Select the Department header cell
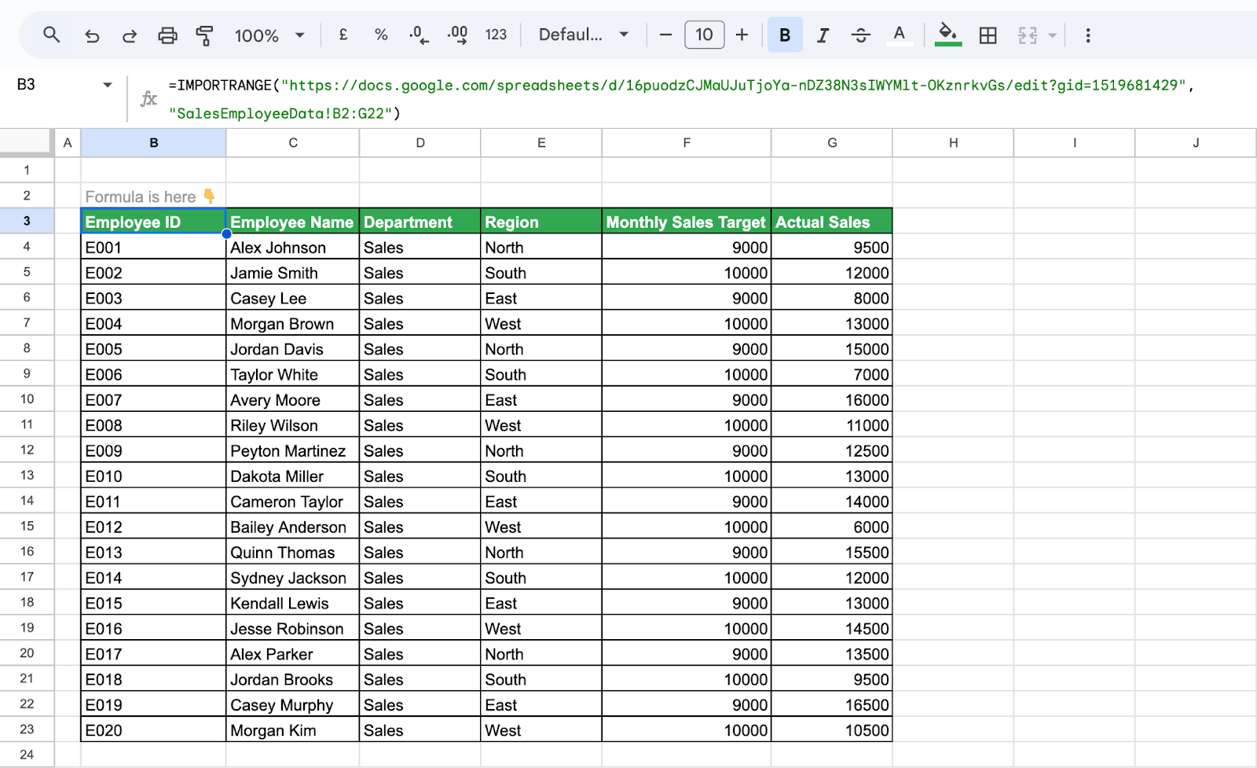The height and width of the screenshot is (768, 1257). tap(420, 222)
